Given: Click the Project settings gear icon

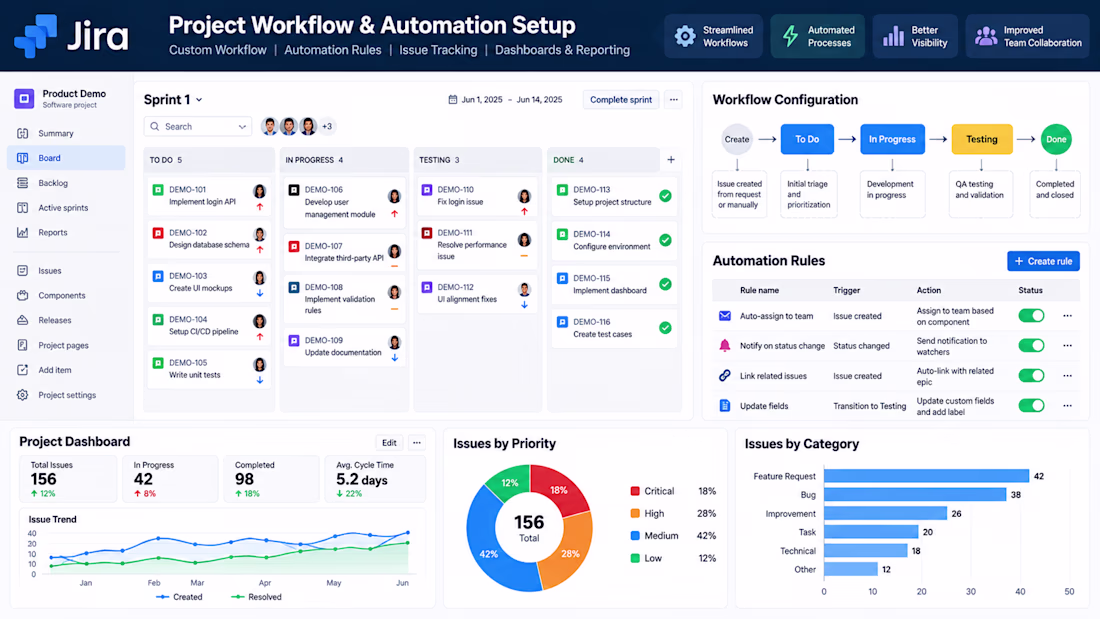Looking at the screenshot, I should tap(22, 395).
